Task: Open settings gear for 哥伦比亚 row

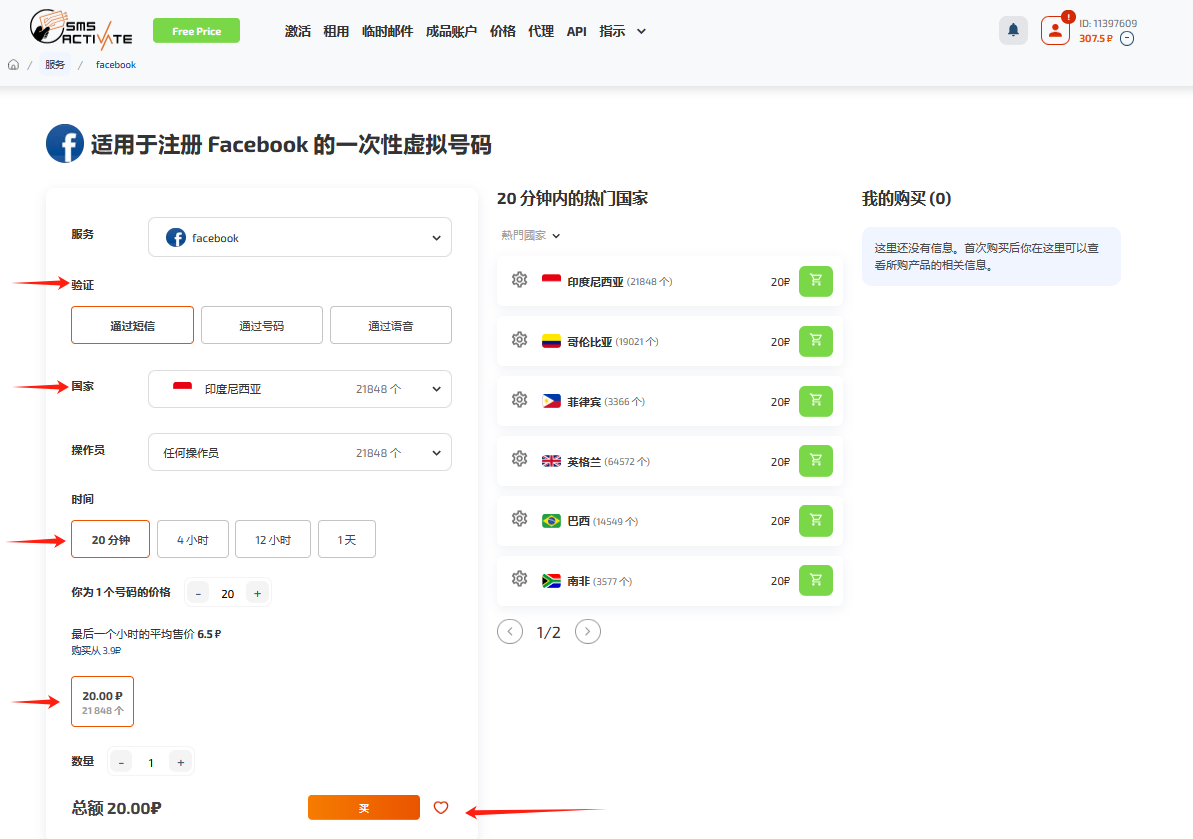Action: pos(519,340)
